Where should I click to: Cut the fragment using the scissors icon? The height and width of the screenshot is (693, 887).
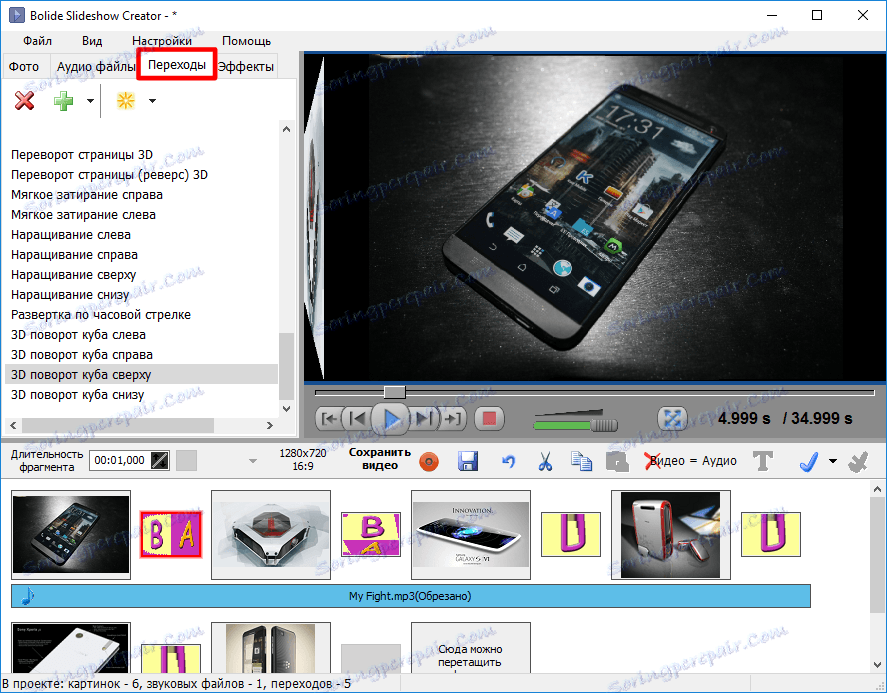coord(544,461)
